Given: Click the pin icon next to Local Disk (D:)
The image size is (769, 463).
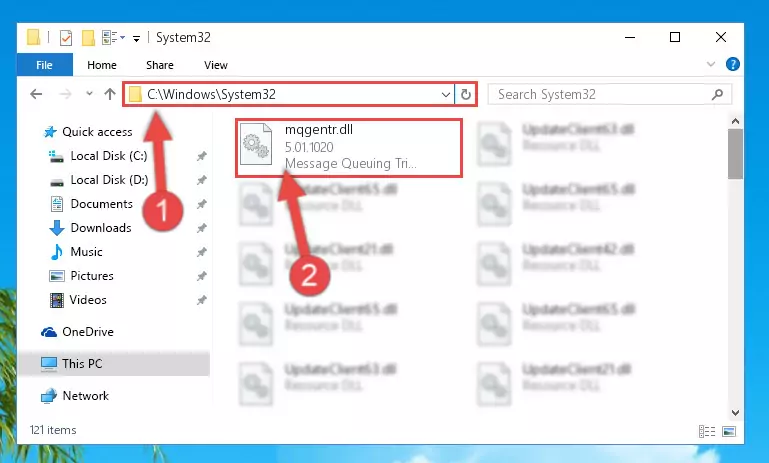Looking at the screenshot, I should click(x=202, y=180).
